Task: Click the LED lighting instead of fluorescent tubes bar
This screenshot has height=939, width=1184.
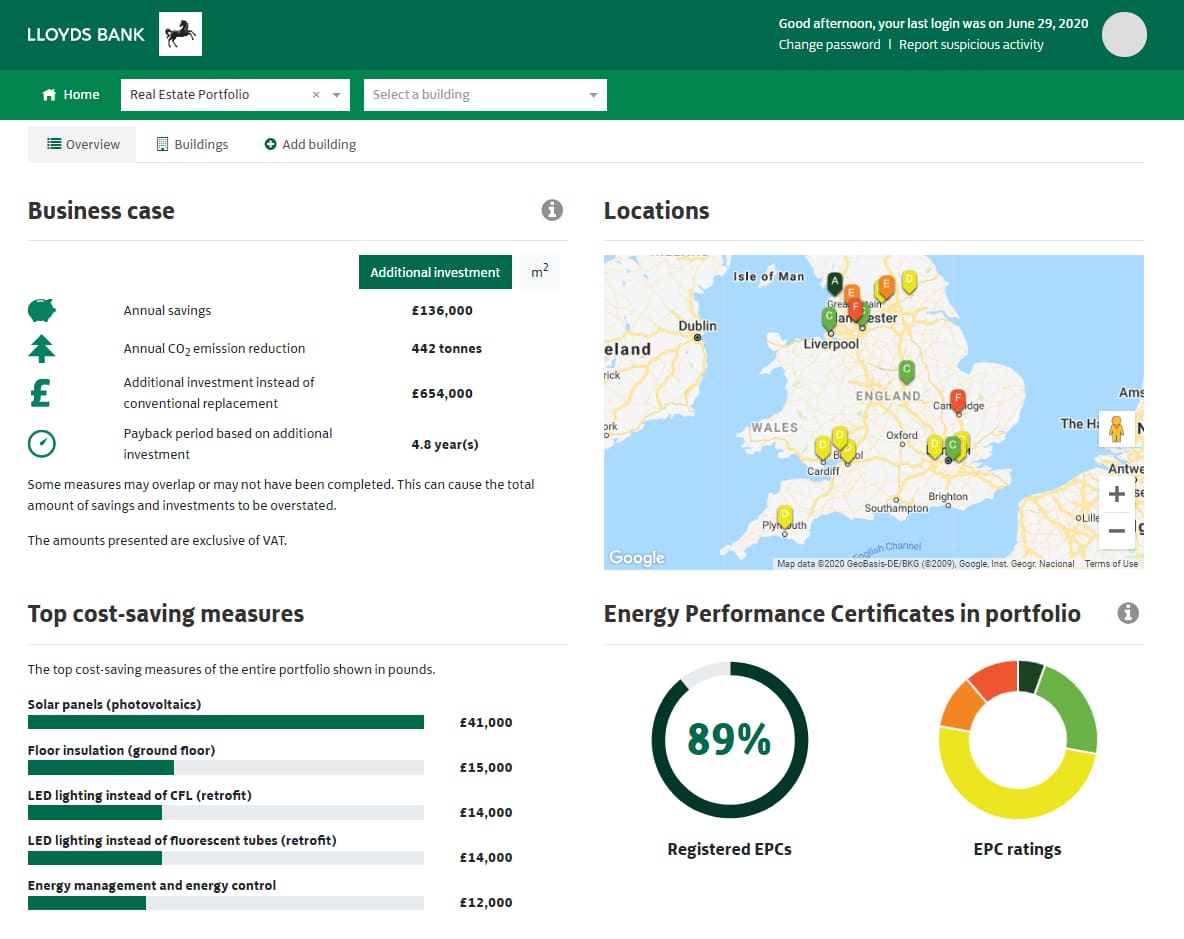Action: pos(226,858)
